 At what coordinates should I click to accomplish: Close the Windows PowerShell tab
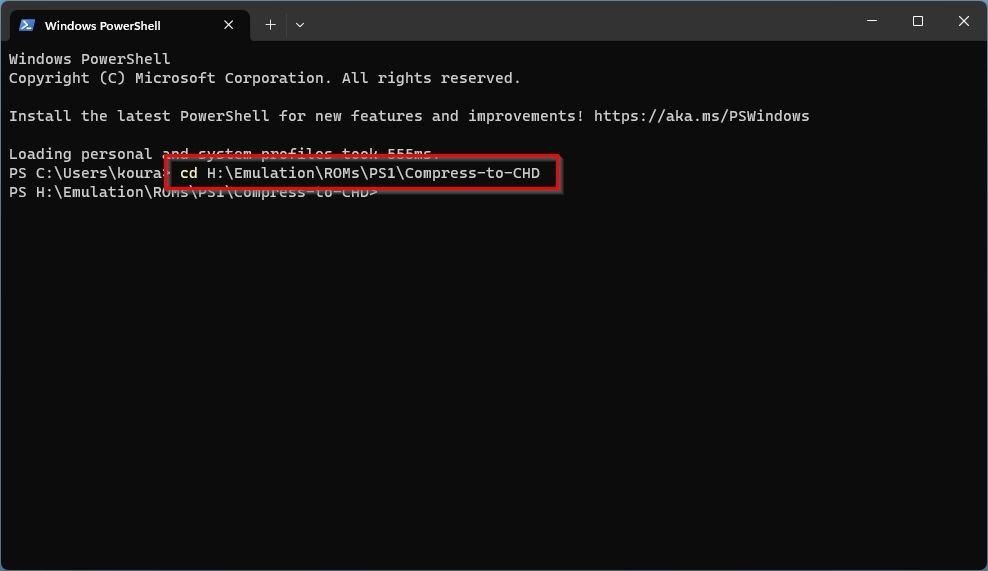[229, 25]
